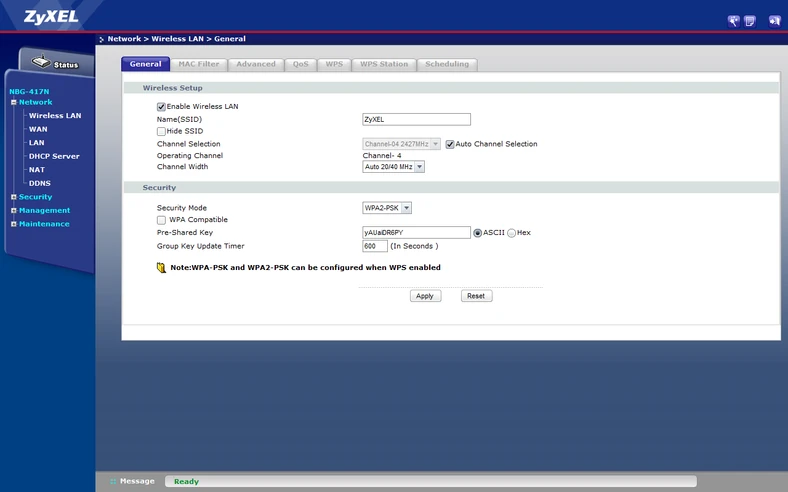
Task: Open WAN settings in sidebar
Action: (38, 129)
